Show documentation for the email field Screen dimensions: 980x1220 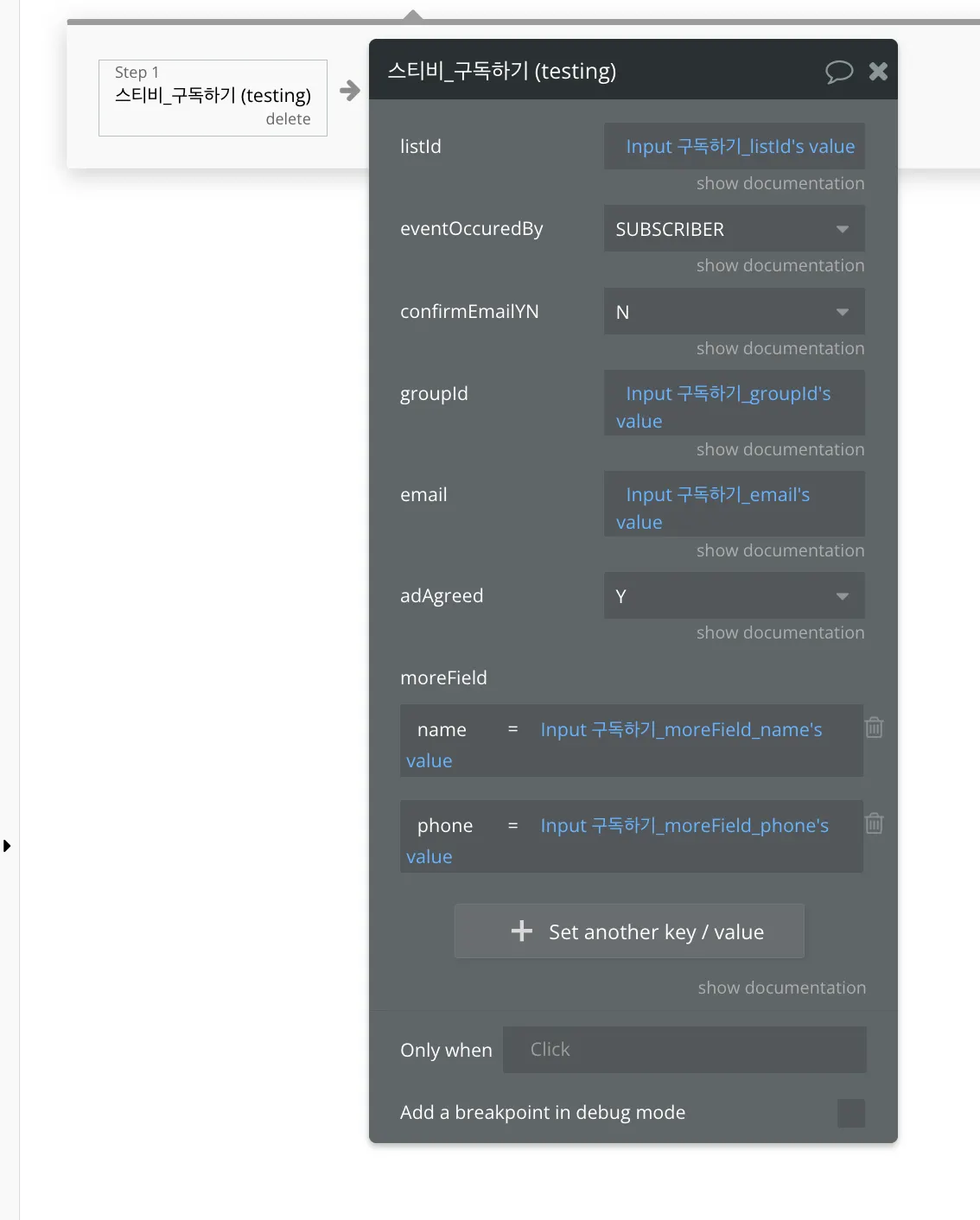pyautogui.click(x=780, y=550)
